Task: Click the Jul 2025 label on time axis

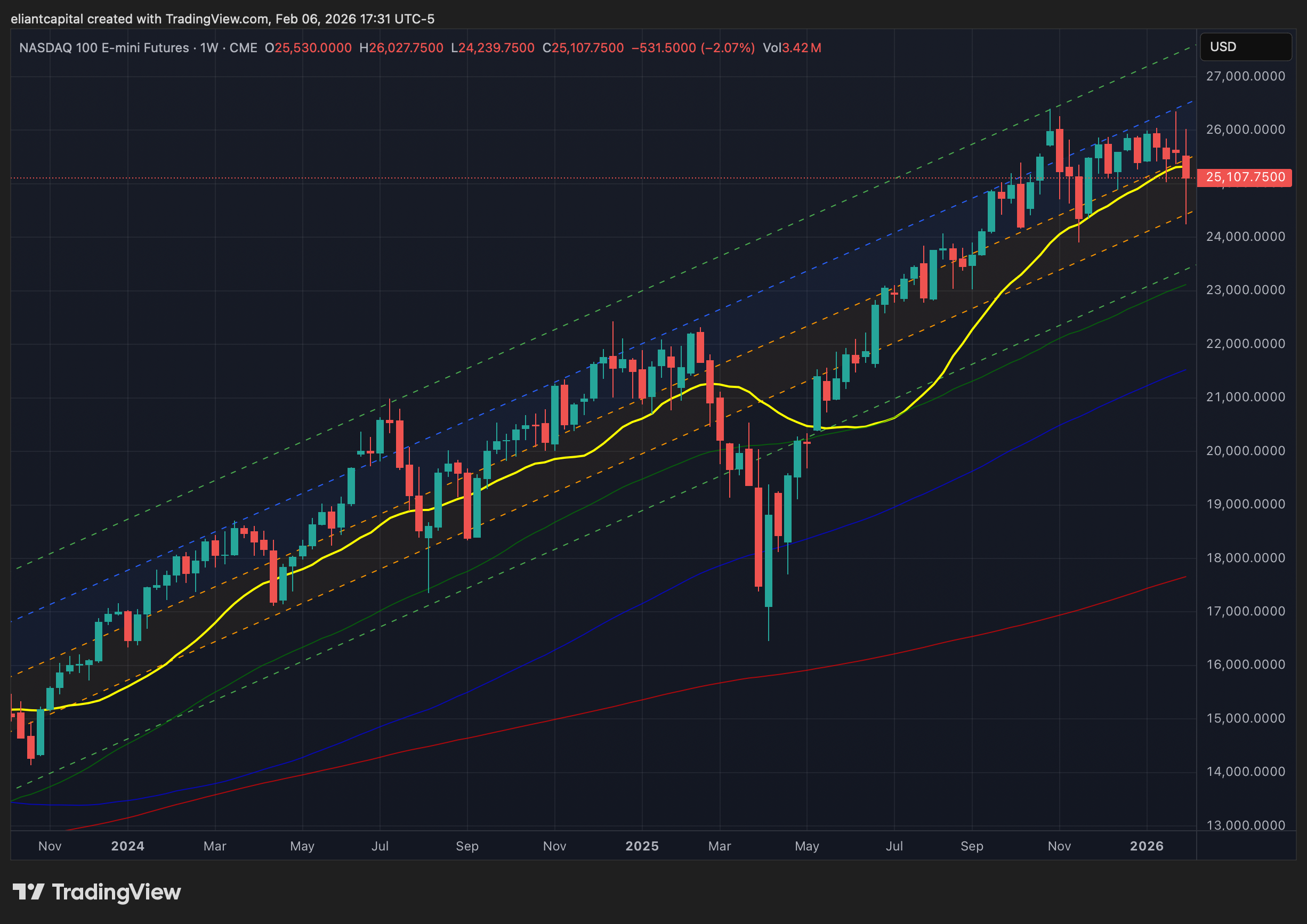Action: [x=894, y=846]
